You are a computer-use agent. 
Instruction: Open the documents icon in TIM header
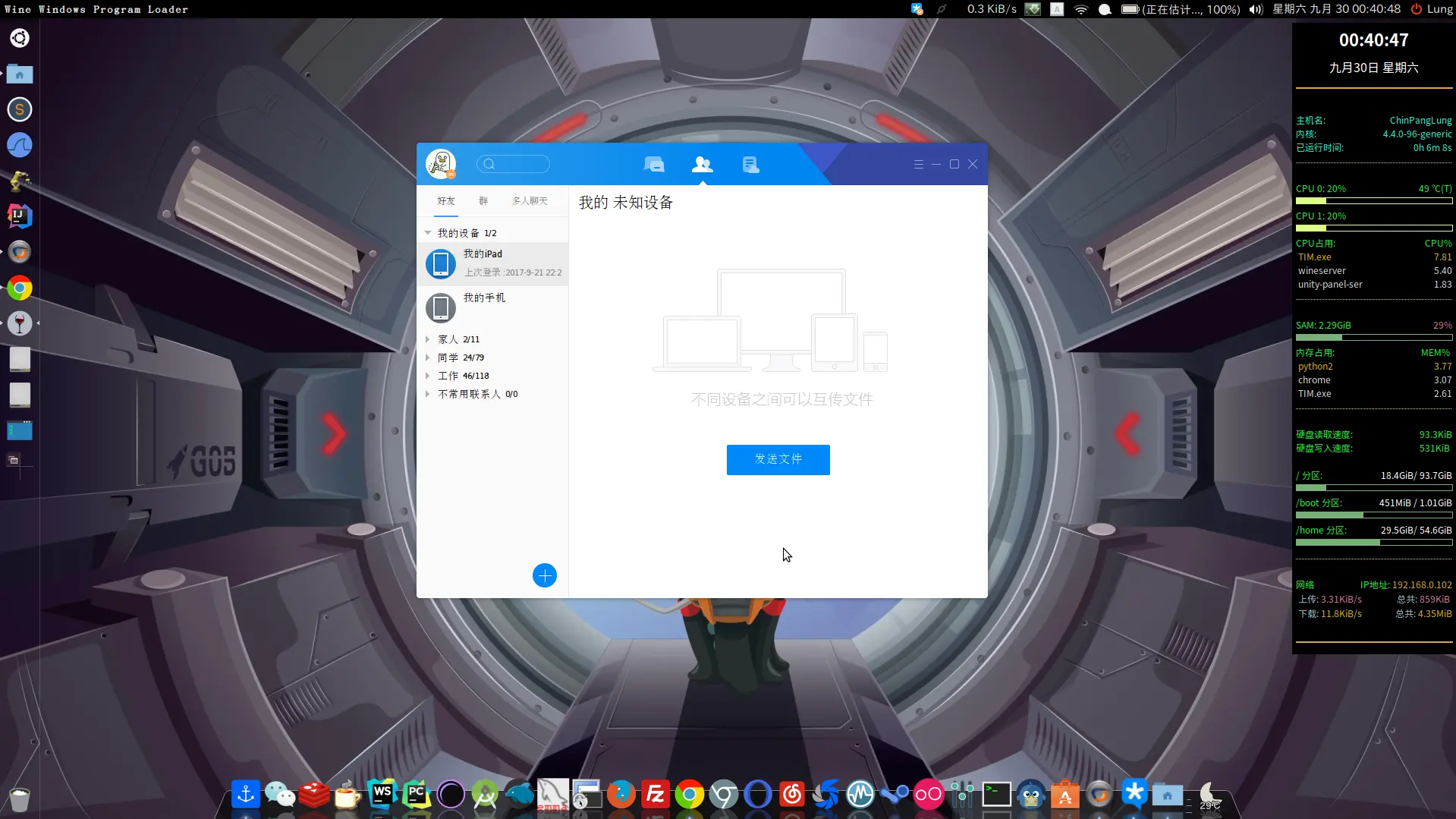[x=750, y=164]
